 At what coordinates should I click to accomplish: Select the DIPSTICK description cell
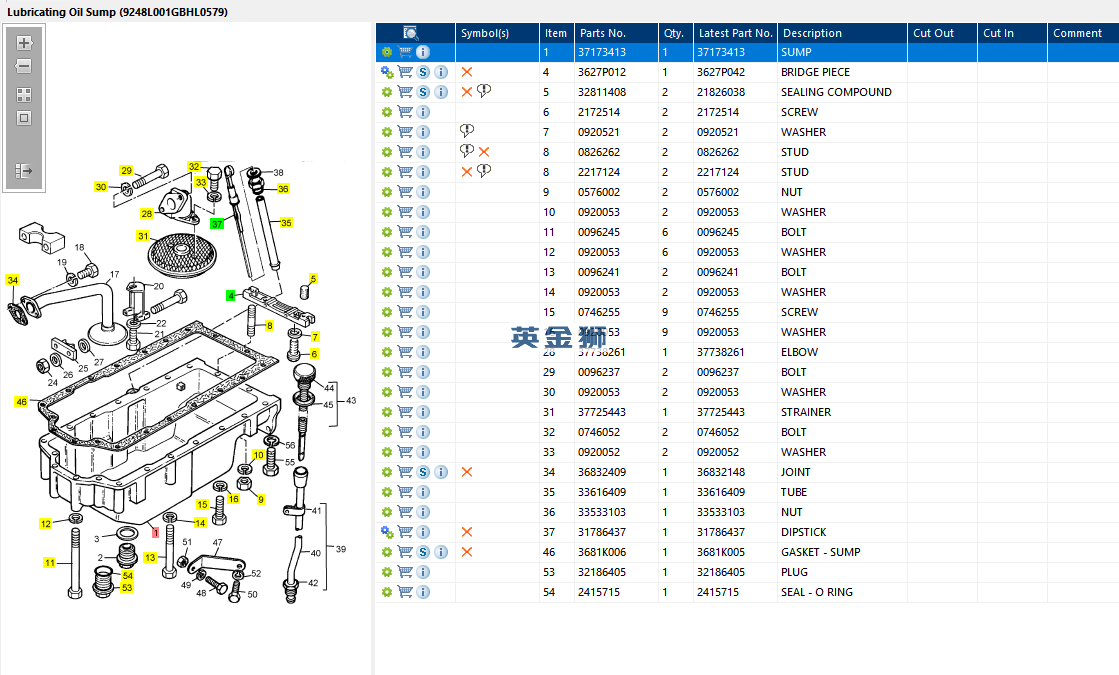point(842,532)
